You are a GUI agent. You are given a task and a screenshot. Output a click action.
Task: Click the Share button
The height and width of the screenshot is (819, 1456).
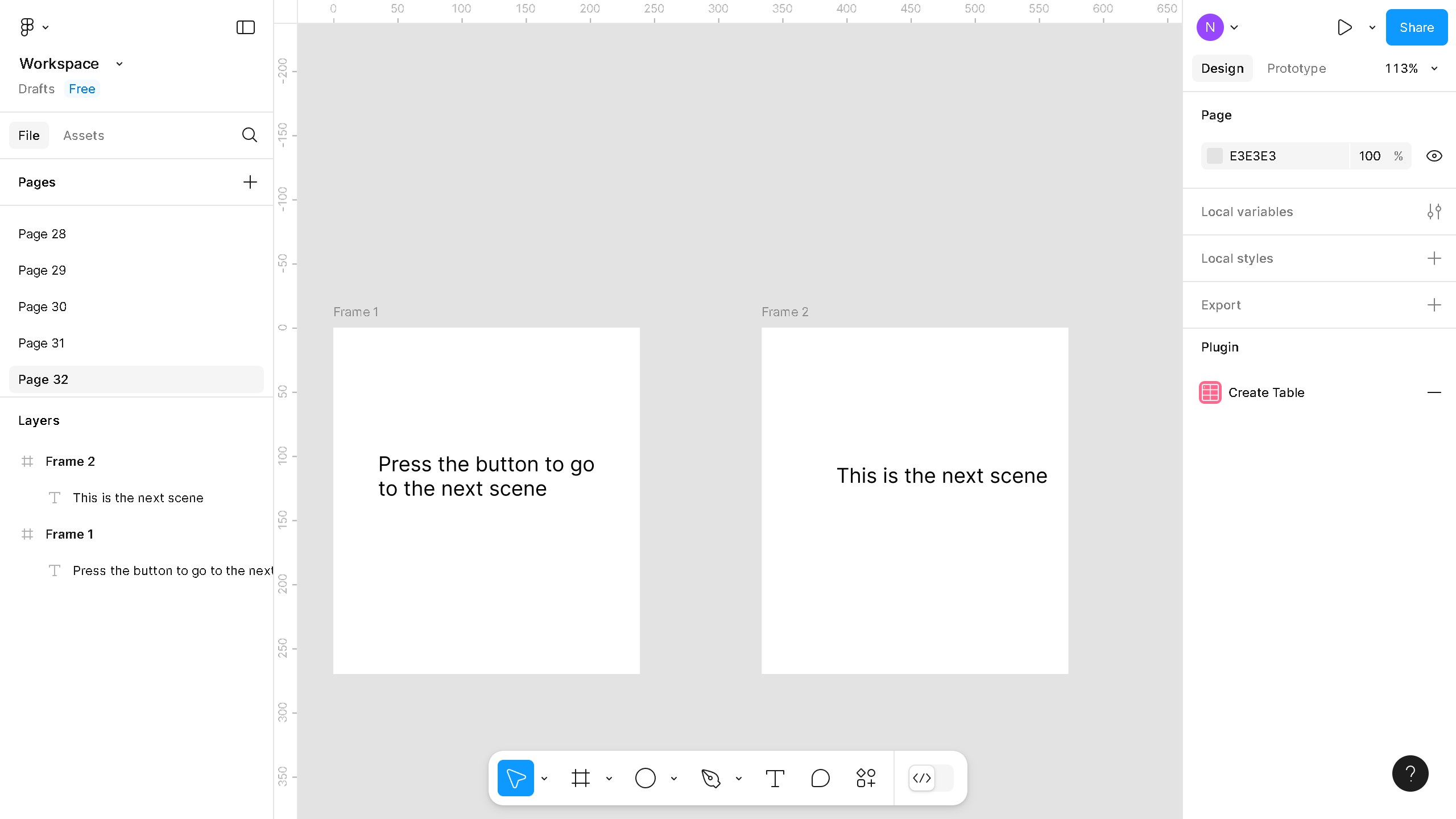pos(1416,27)
